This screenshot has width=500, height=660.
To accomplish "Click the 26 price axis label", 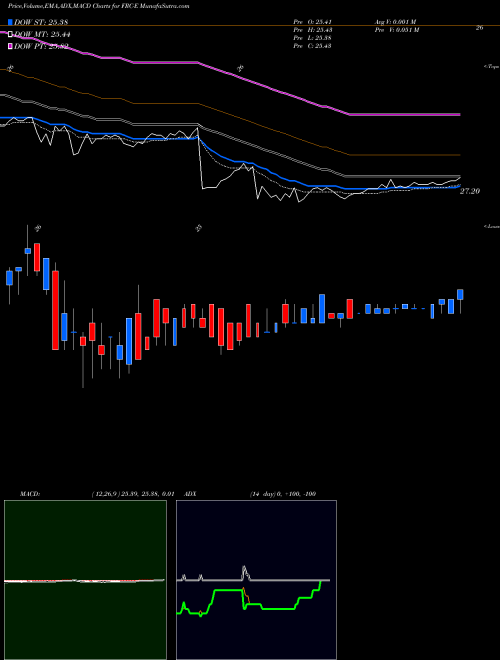I will pyautogui.click(x=479, y=28).
